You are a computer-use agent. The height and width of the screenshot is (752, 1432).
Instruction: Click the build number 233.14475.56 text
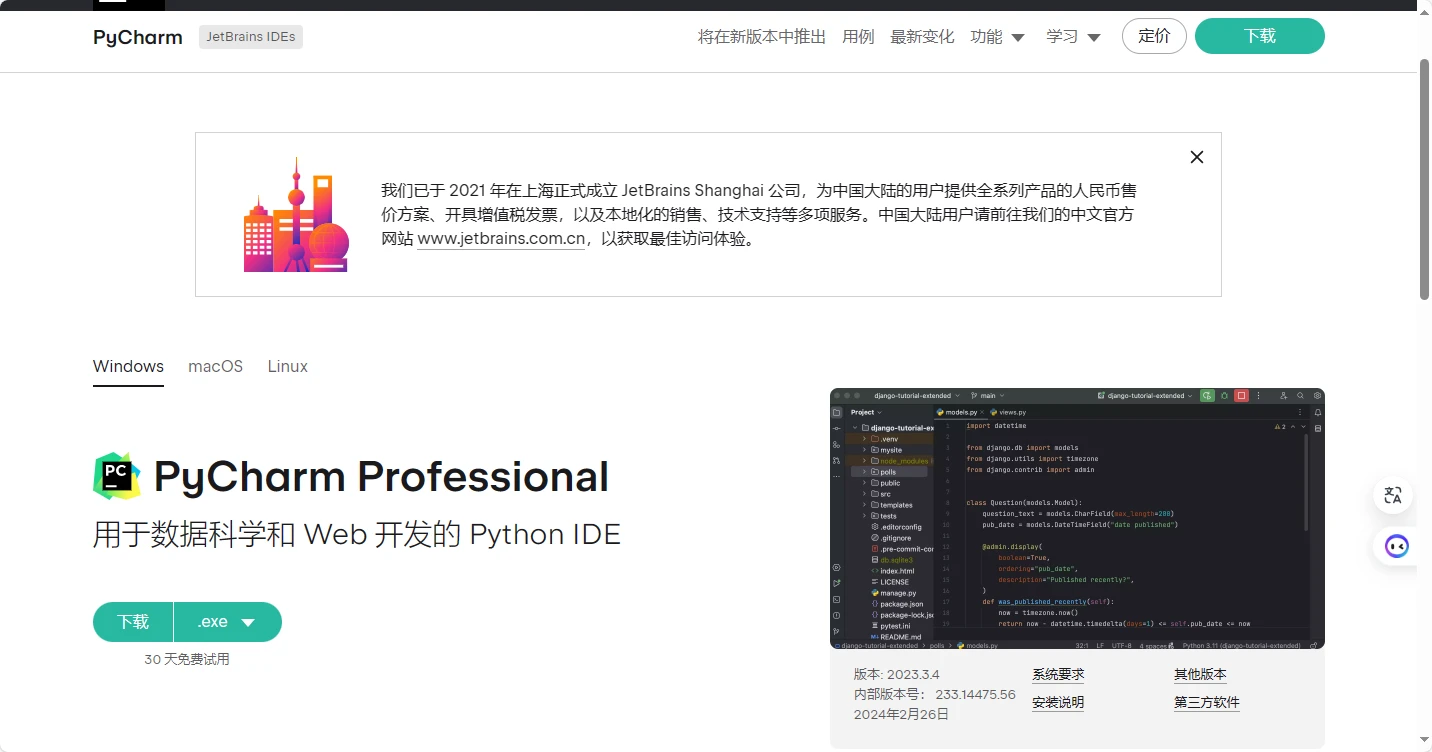coord(975,695)
